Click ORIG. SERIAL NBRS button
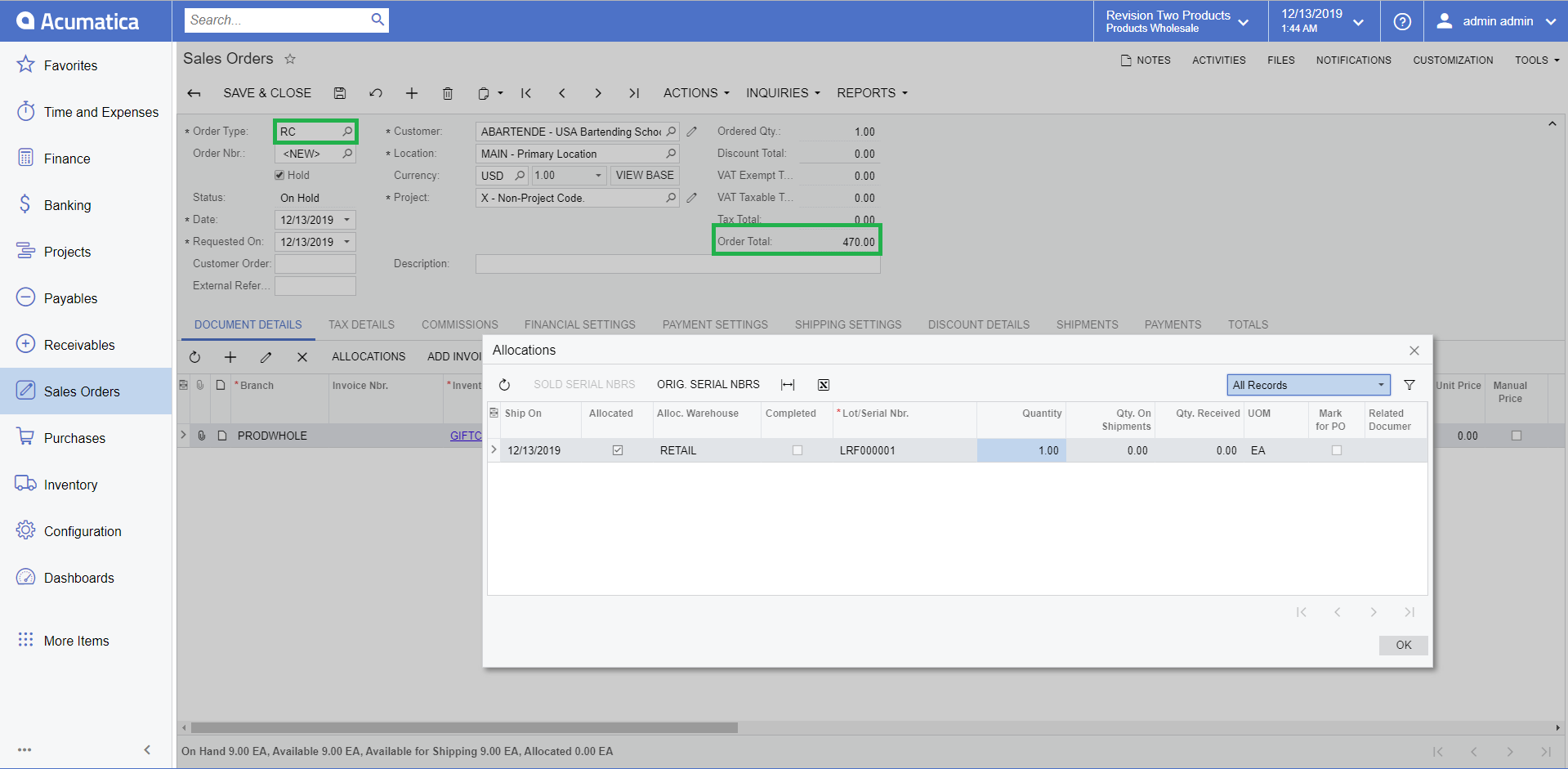Screen dimensions: 1568x769 point(708,385)
